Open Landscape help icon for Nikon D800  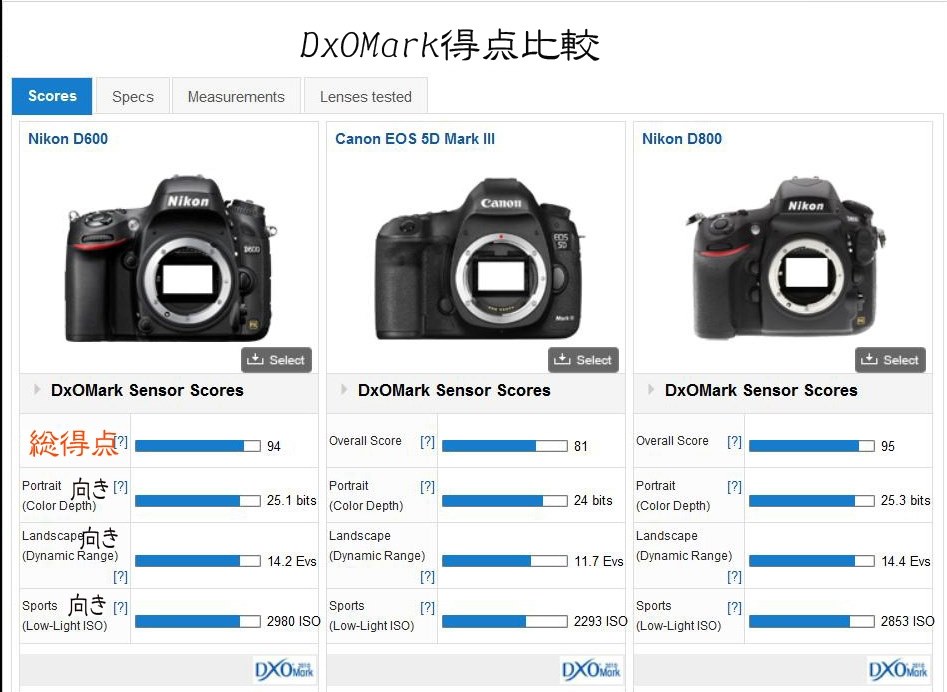point(734,577)
